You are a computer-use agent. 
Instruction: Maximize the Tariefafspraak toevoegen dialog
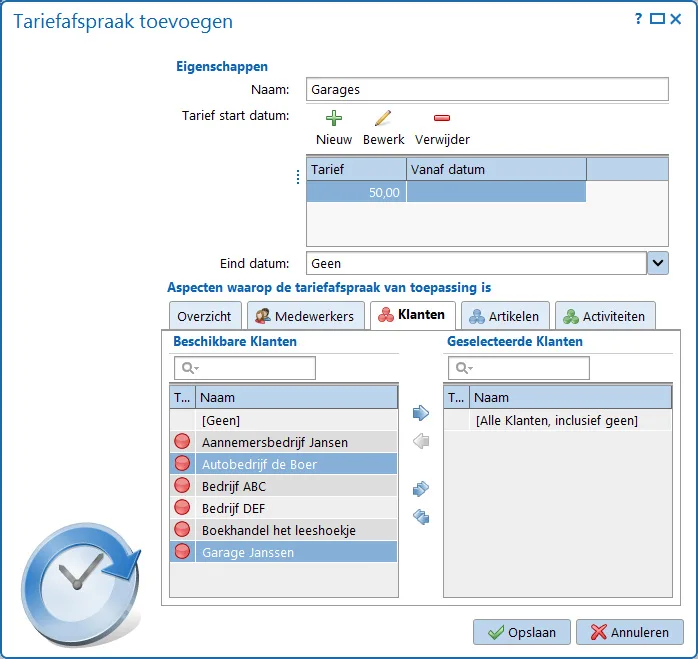pyautogui.click(x=657, y=19)
